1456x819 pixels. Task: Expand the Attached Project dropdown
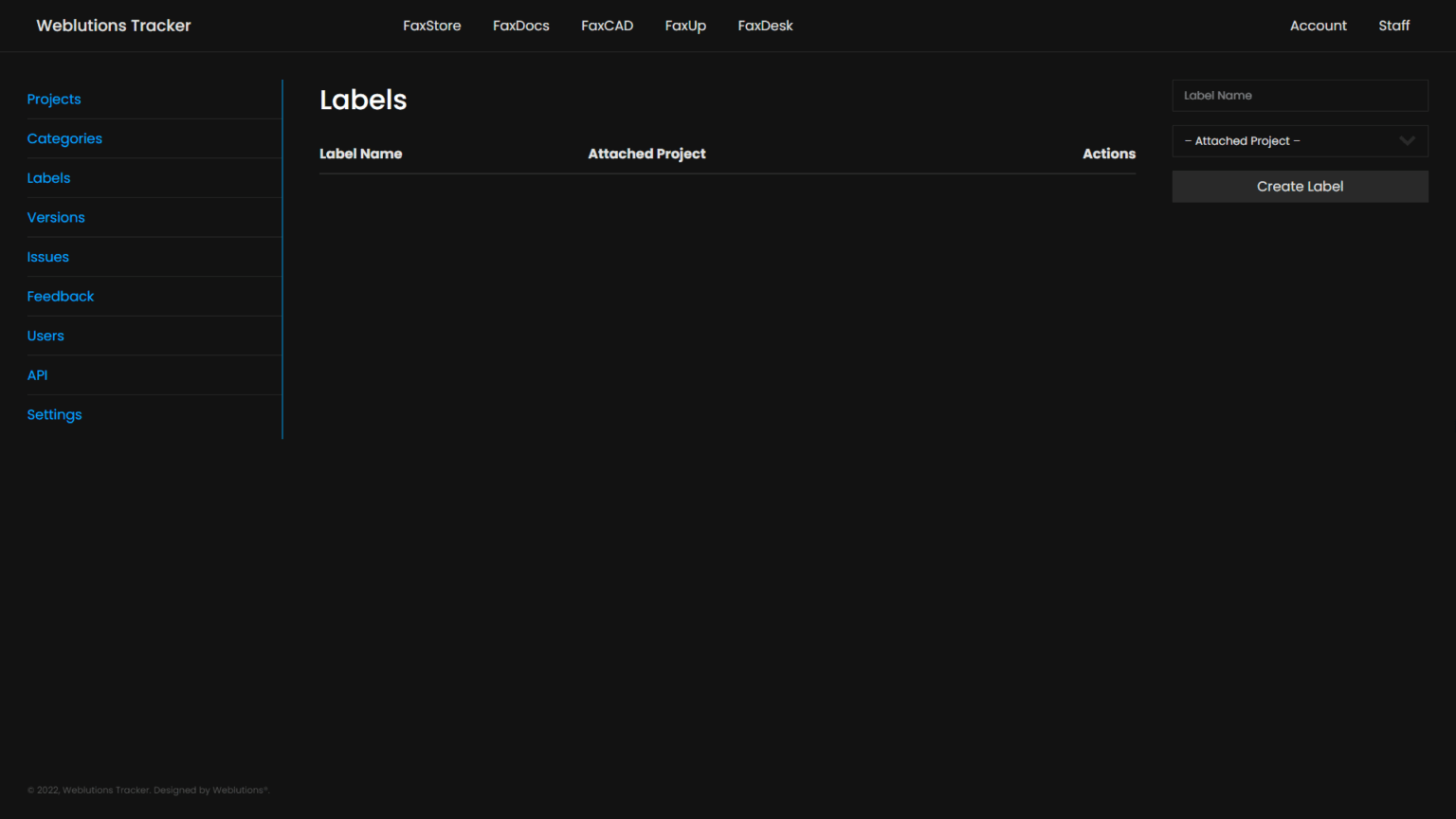tap(1300, 141)
